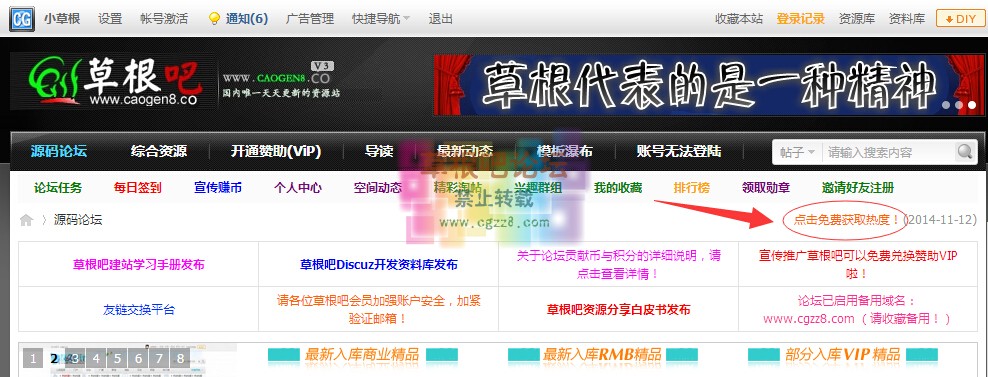Open 论坛任务 submenu link

[x=58, y=187]
